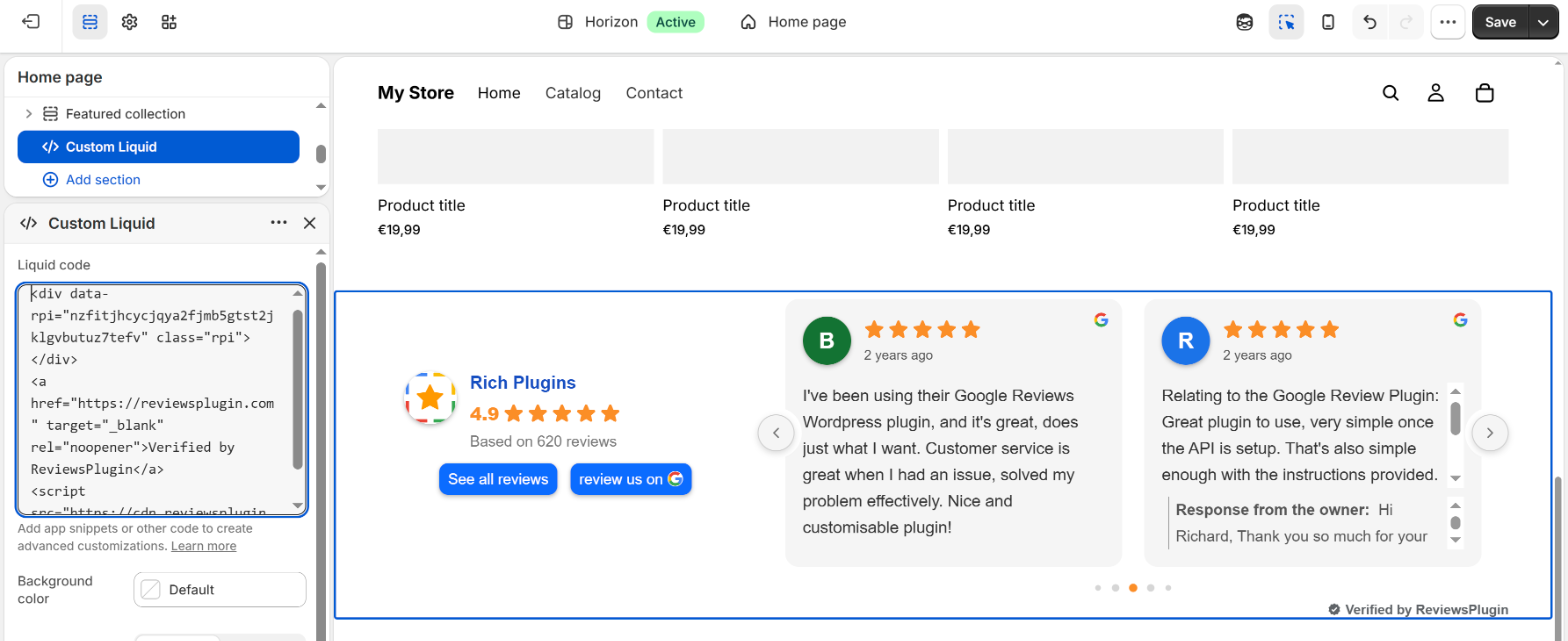The height and width of the screenshot is (641, 1568).
Task: Select Custom Liquid section in tree
Action: [x=158, y=147]
